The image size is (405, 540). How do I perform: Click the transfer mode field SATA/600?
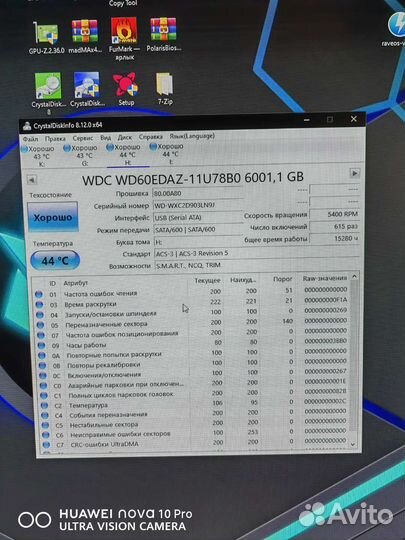tap(198, 229)
